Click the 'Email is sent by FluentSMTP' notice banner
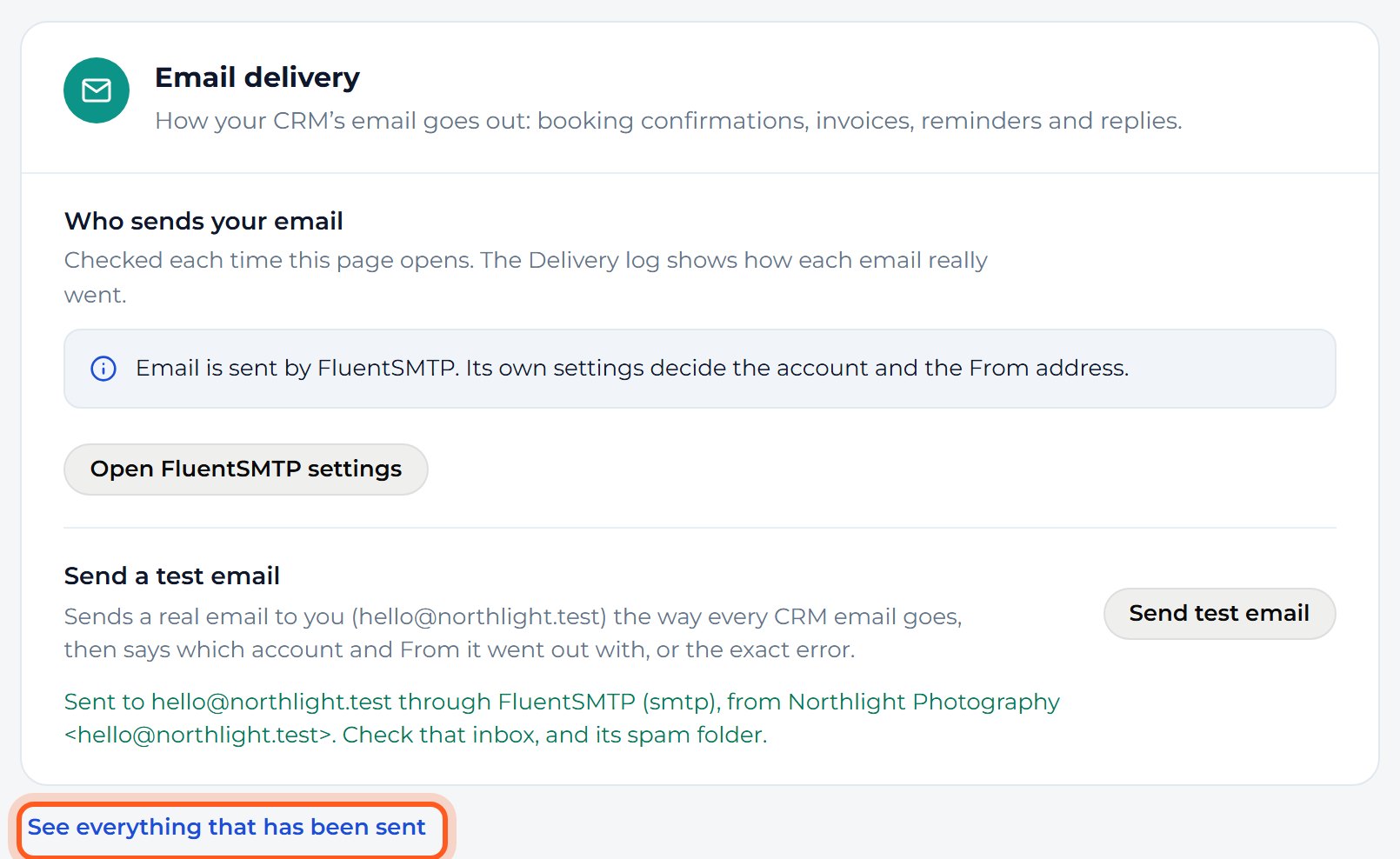The image size is (1400, 859). 700,369
